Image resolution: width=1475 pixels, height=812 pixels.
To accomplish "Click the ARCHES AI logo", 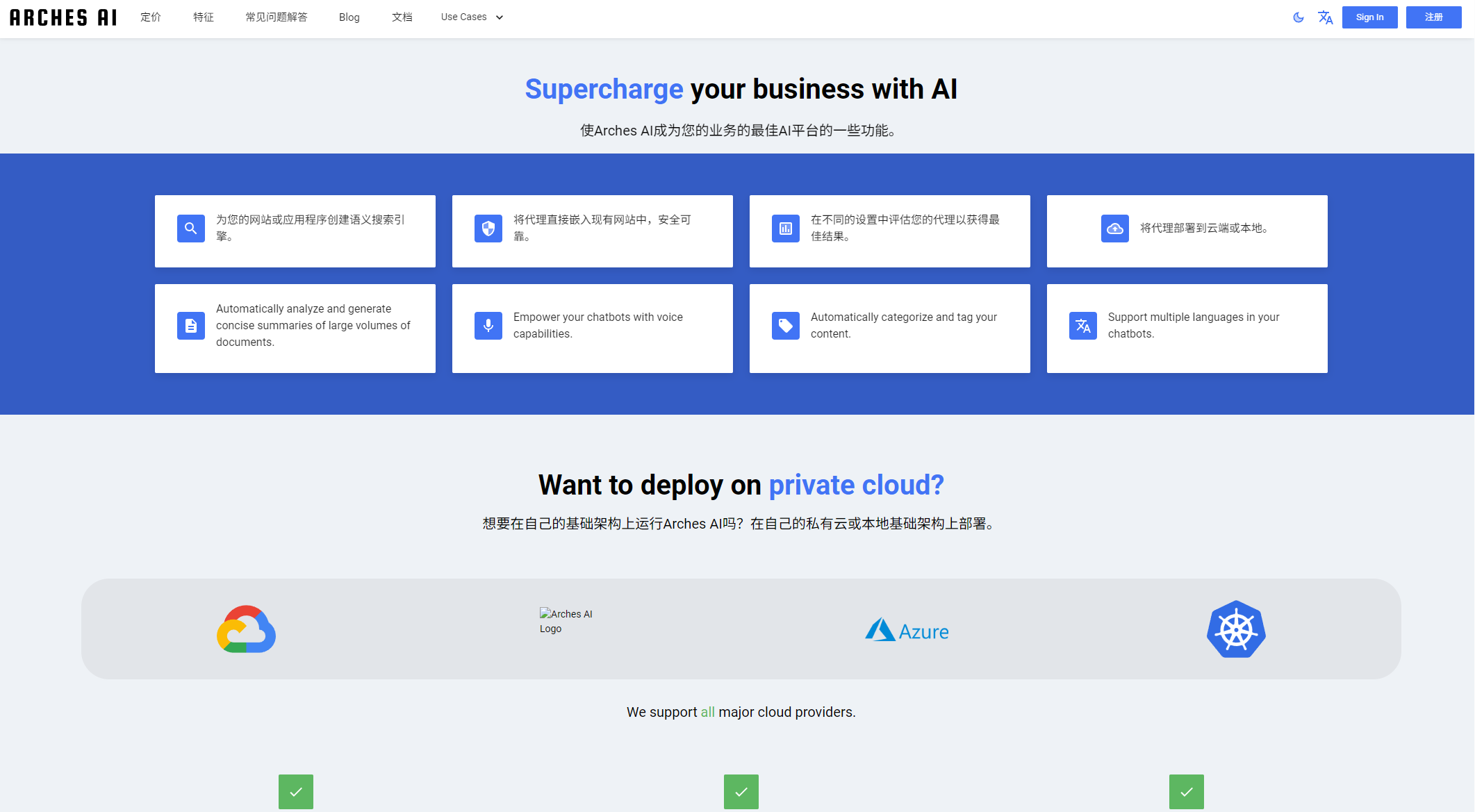I will point(63,17).
